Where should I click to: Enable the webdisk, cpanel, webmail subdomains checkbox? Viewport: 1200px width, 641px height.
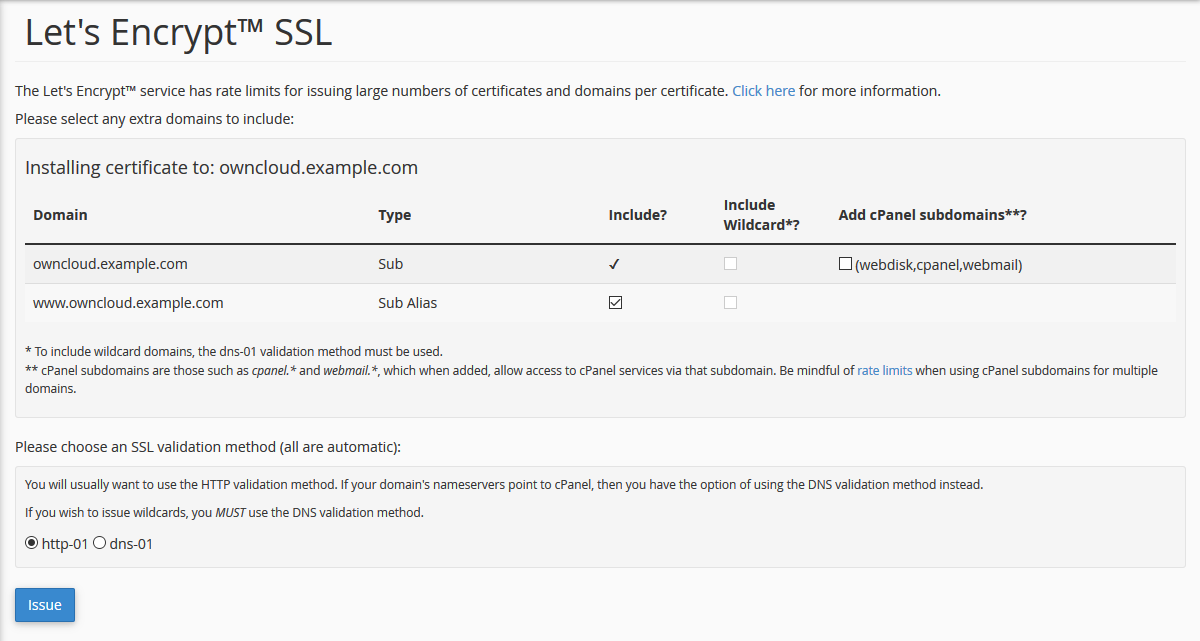(x=846, y=264)
